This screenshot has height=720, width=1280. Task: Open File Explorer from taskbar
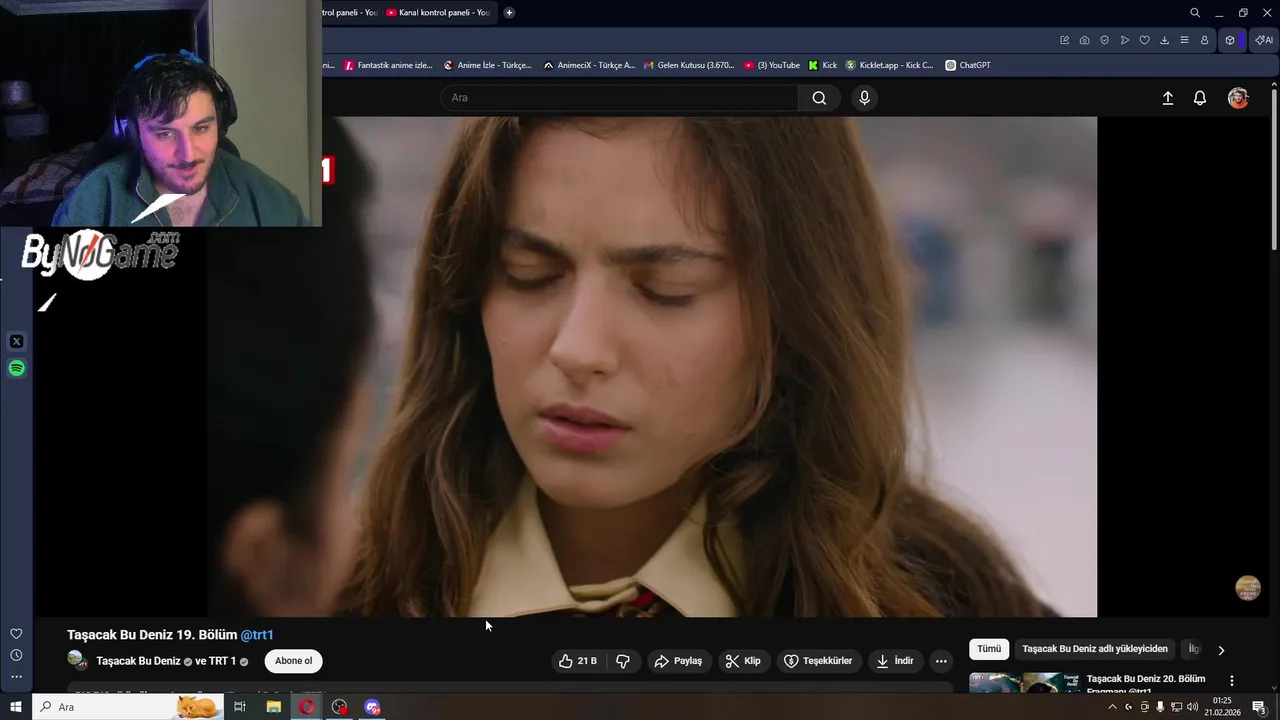[273, 707]
